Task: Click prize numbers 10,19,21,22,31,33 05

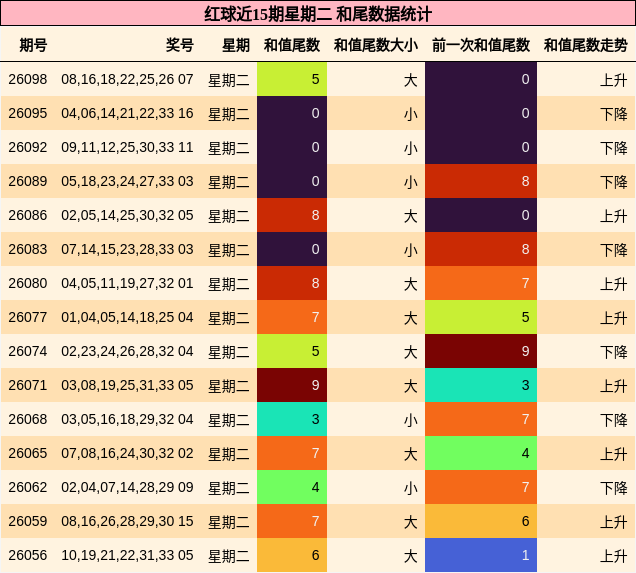Action: [127, 555]
